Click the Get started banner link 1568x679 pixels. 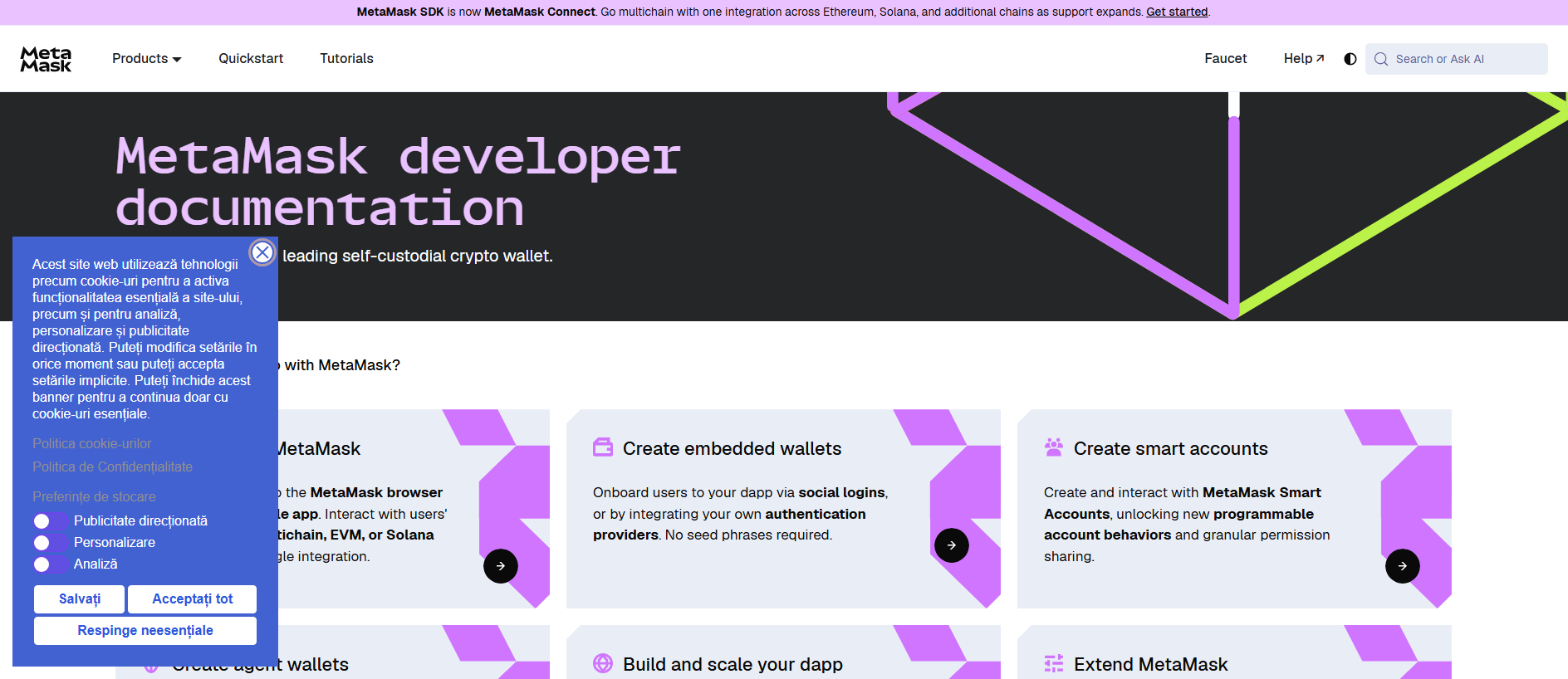pos(1177,12)
